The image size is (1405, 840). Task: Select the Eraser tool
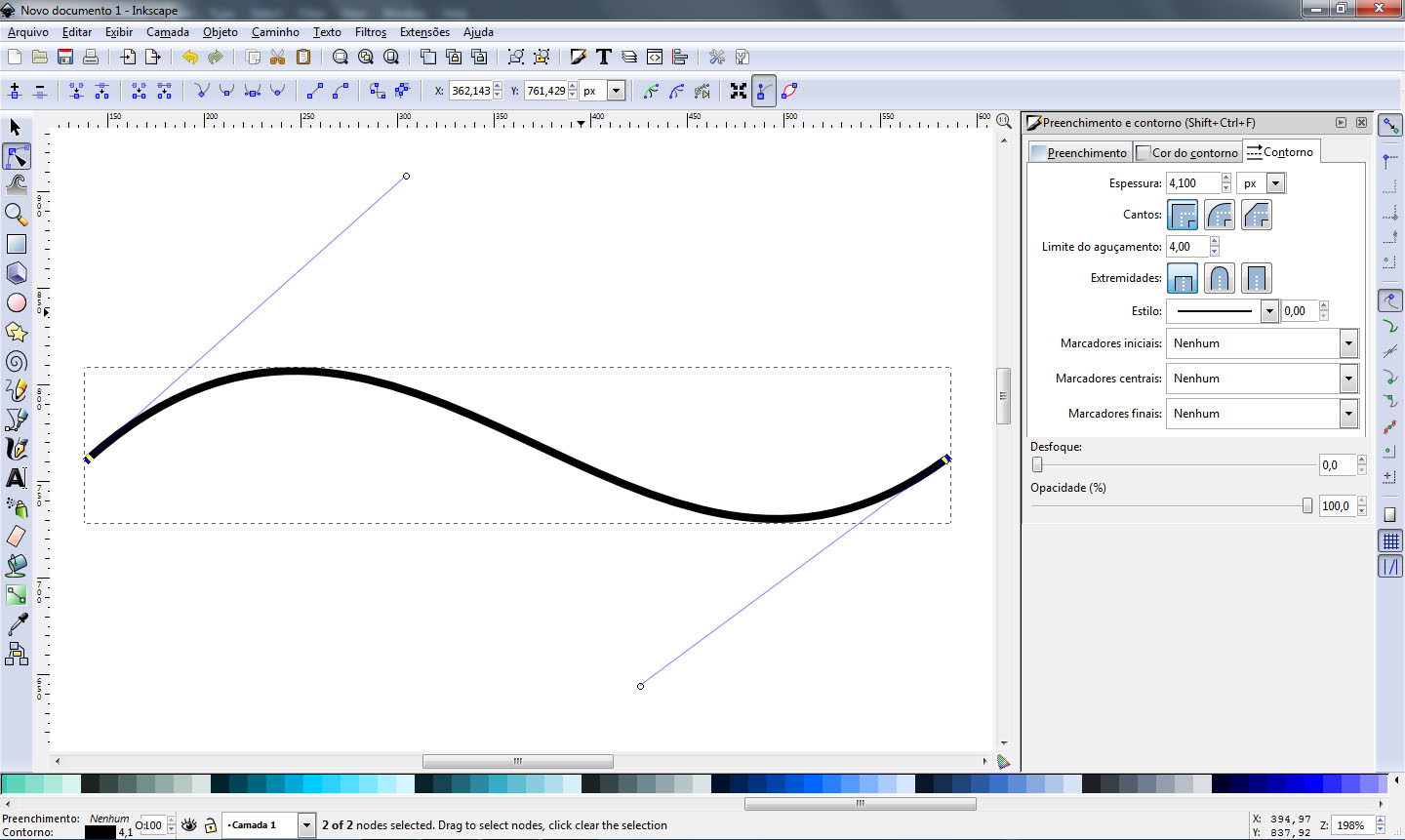16,537
